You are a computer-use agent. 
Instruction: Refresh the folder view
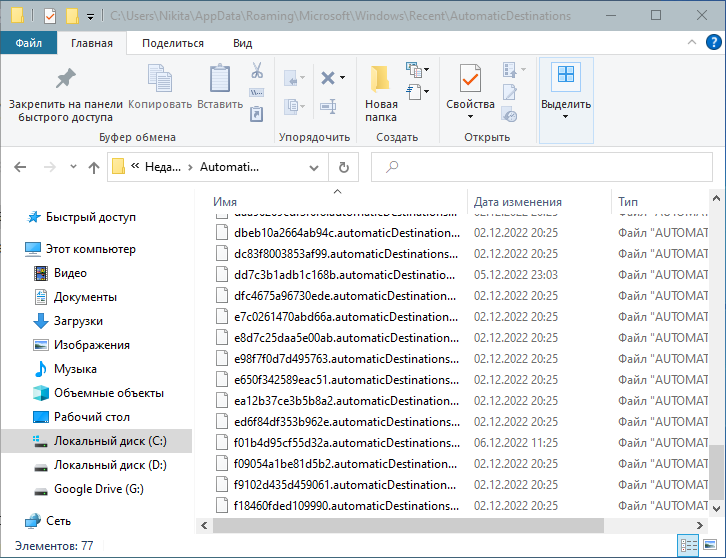point(344,167)
